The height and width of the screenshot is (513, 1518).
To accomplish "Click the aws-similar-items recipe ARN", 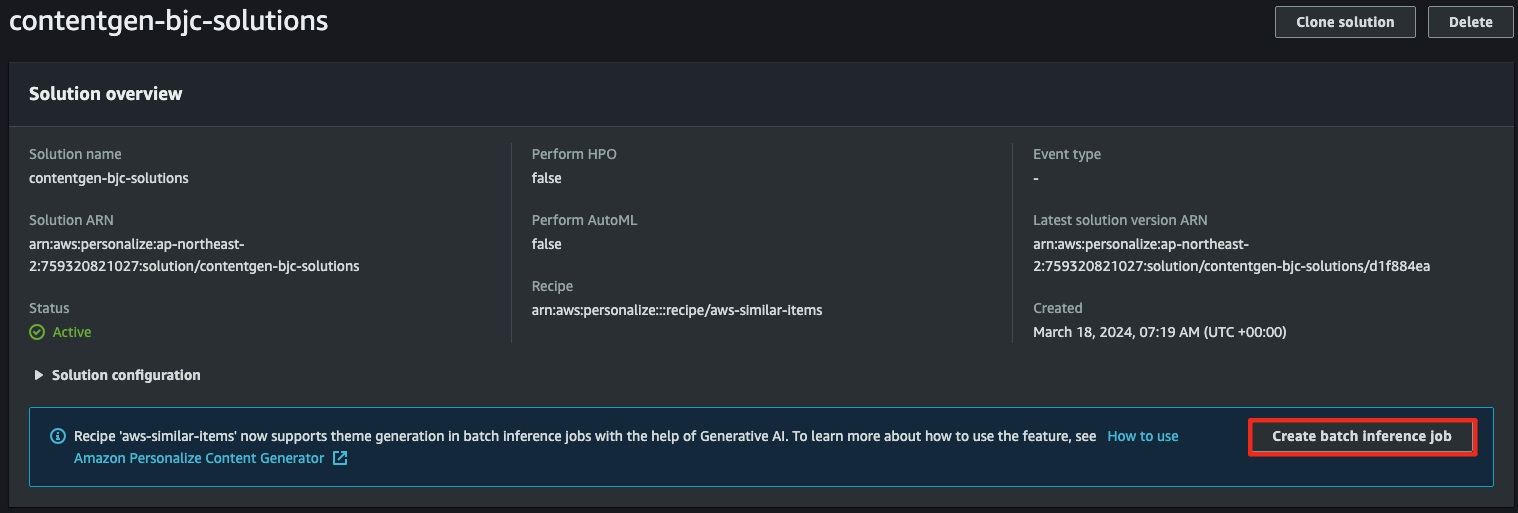I will (x=677, y=310).
